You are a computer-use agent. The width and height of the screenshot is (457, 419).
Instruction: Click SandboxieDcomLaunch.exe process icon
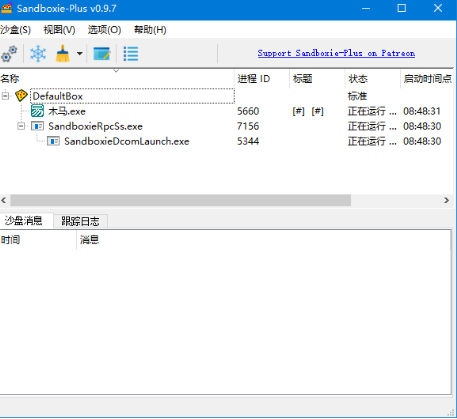pyautogui.click(x=53, y=141)
